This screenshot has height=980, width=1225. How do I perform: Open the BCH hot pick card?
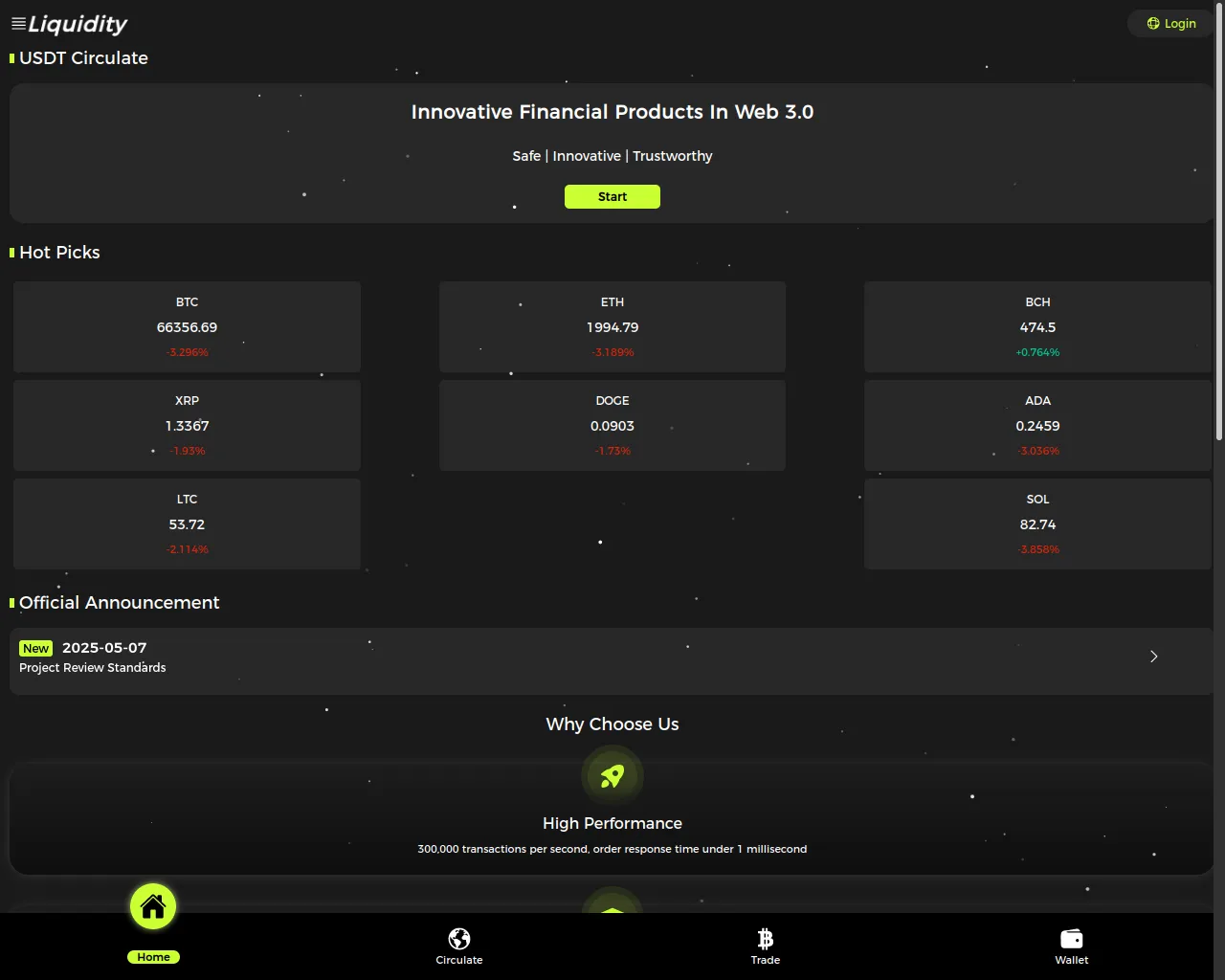click(x=1037, y=326)
